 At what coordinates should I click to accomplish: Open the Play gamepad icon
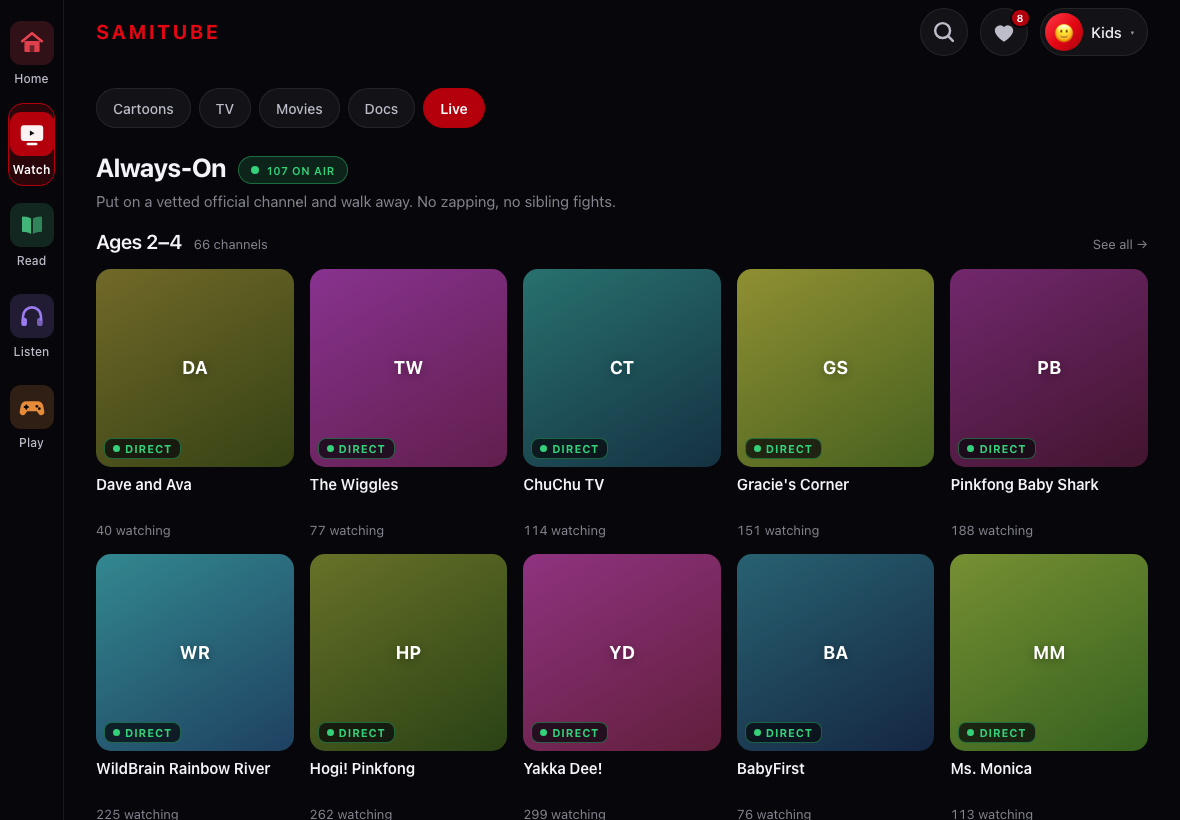point(31,407)
